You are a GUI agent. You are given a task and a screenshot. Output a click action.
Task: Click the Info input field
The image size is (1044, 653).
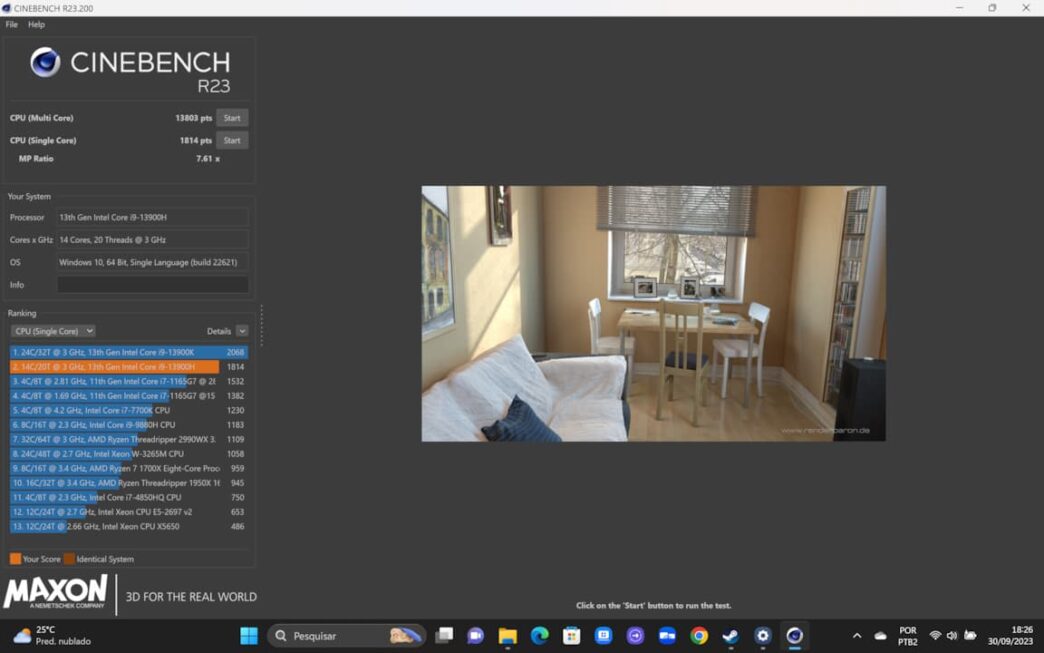pos(152,285)
